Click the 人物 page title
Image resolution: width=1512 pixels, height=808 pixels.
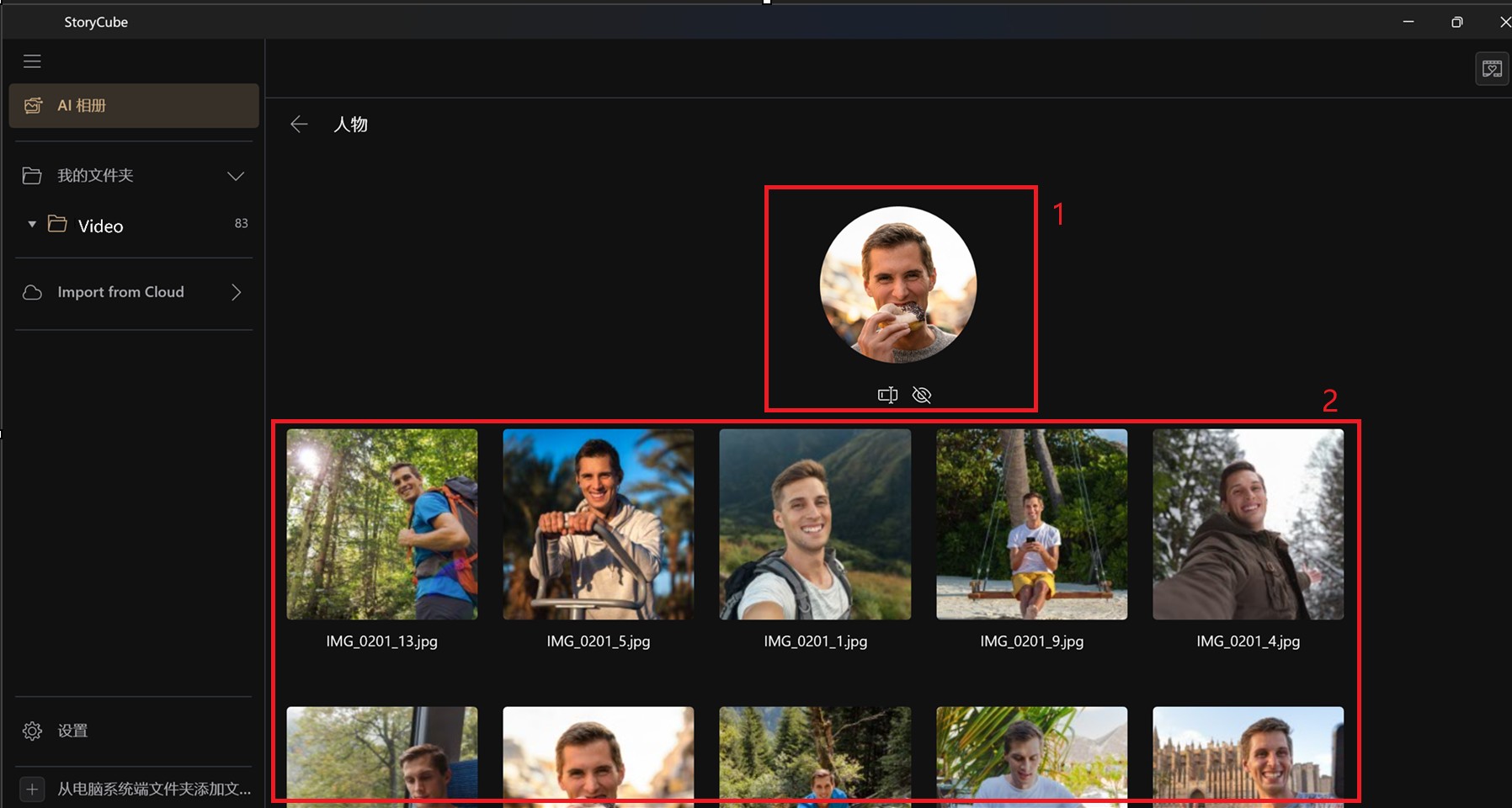350,125
